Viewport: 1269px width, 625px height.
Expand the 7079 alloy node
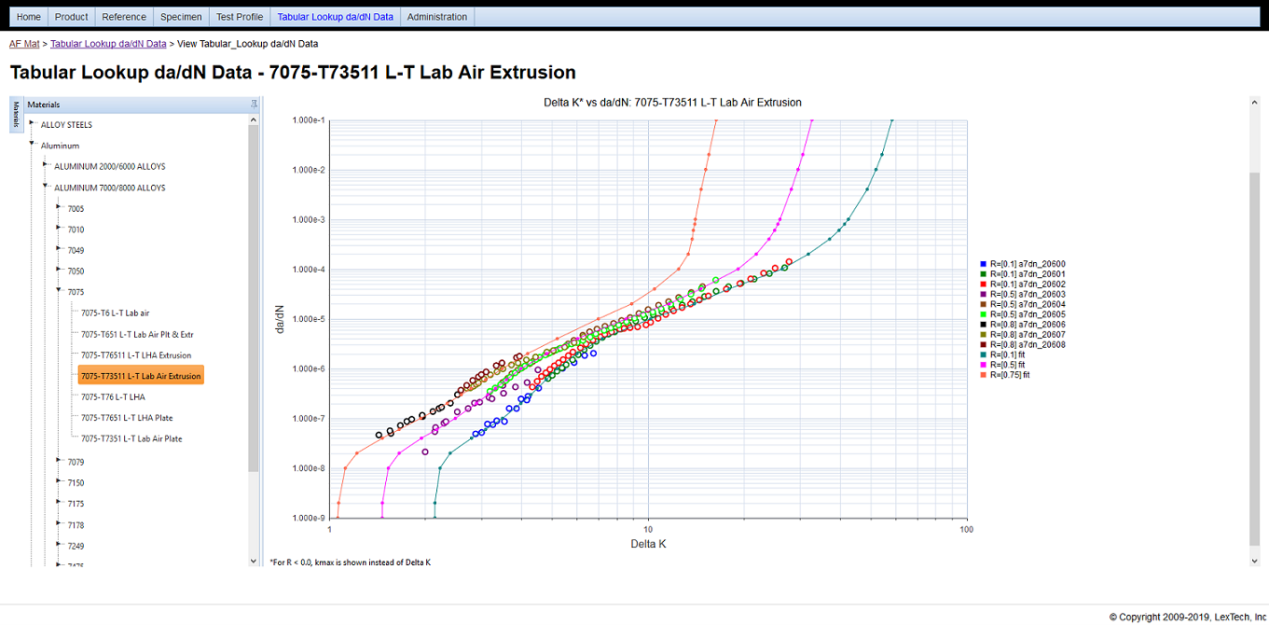tap(58, 461)
